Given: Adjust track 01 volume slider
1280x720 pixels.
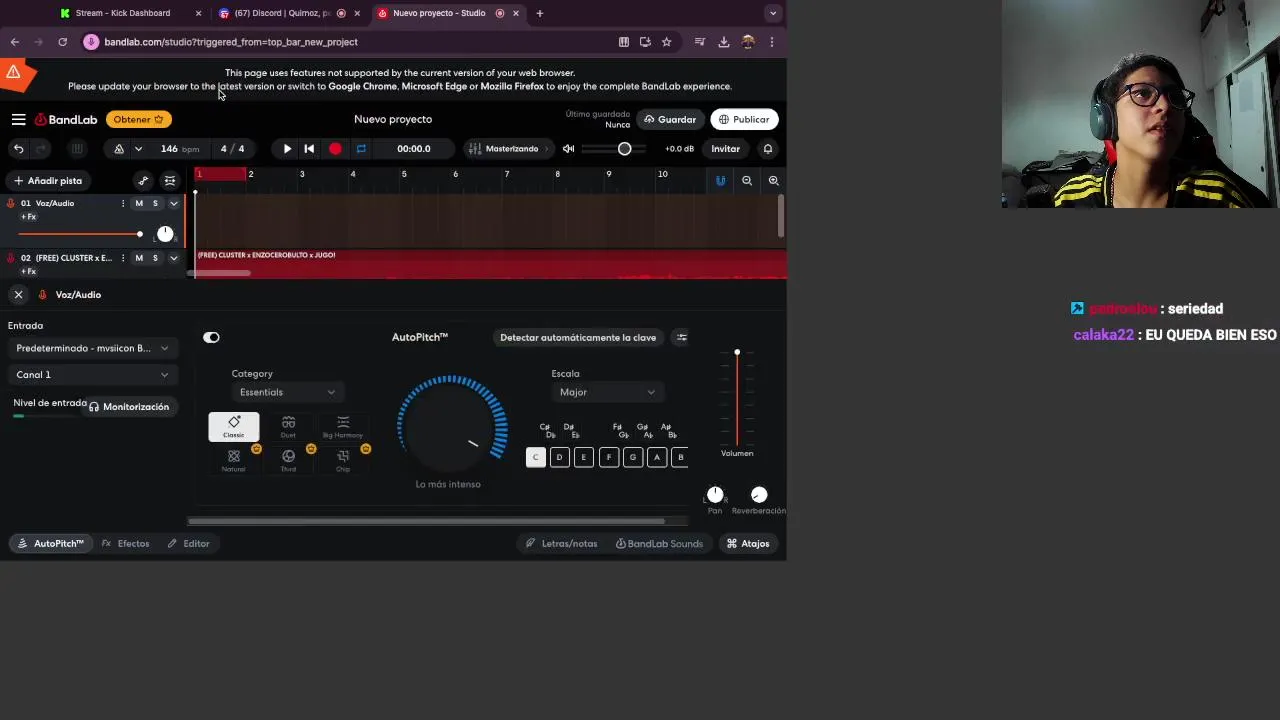Looking at the screenshot, I should coord(80,234).
